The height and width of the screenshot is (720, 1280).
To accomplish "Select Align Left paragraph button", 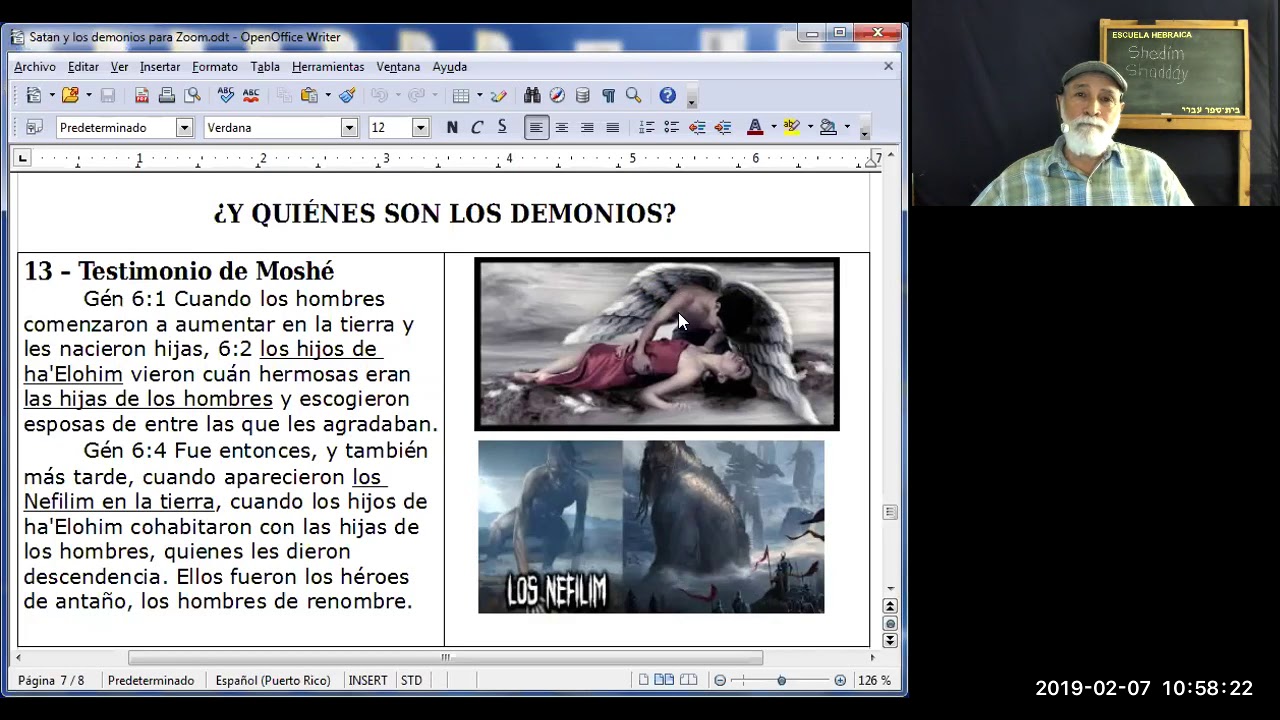I will 536,127.
